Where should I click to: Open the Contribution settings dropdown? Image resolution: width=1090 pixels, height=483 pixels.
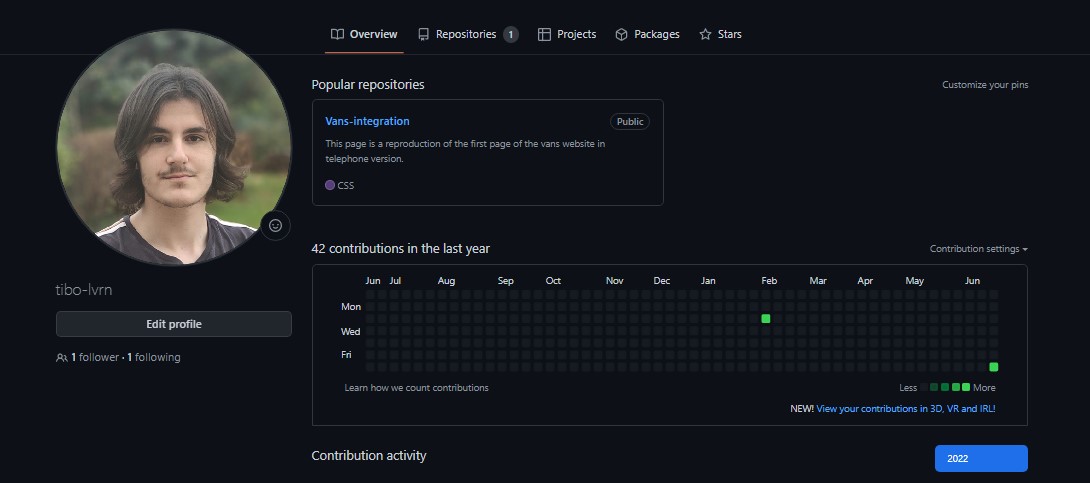click(978, 249)
